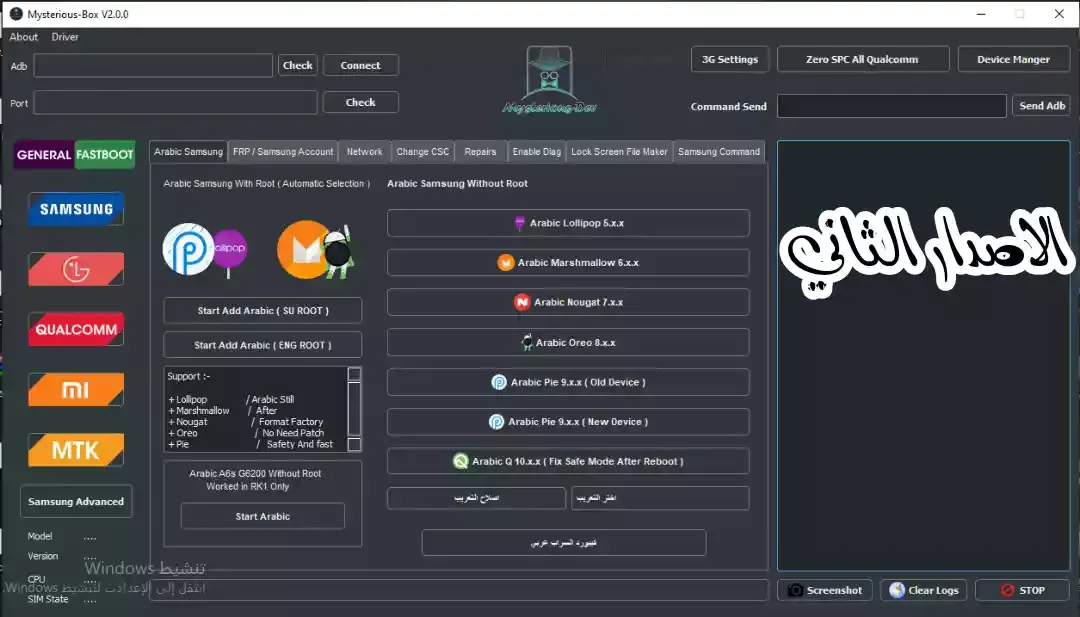Switch to the Arabic Samsung tab
Screen dimensions: 1080x617
[x=188, y=151]
